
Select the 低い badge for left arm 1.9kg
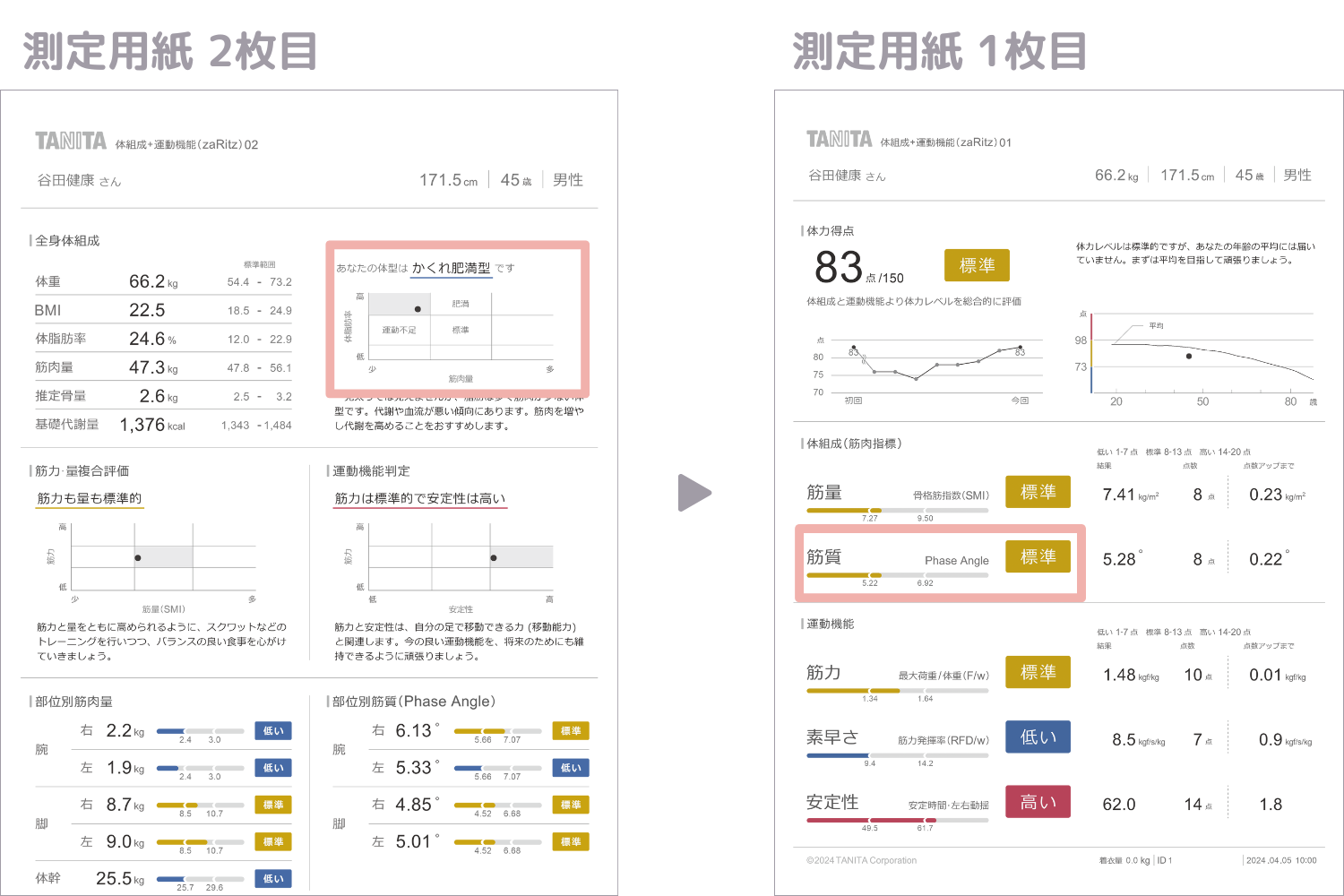(272, 768)
